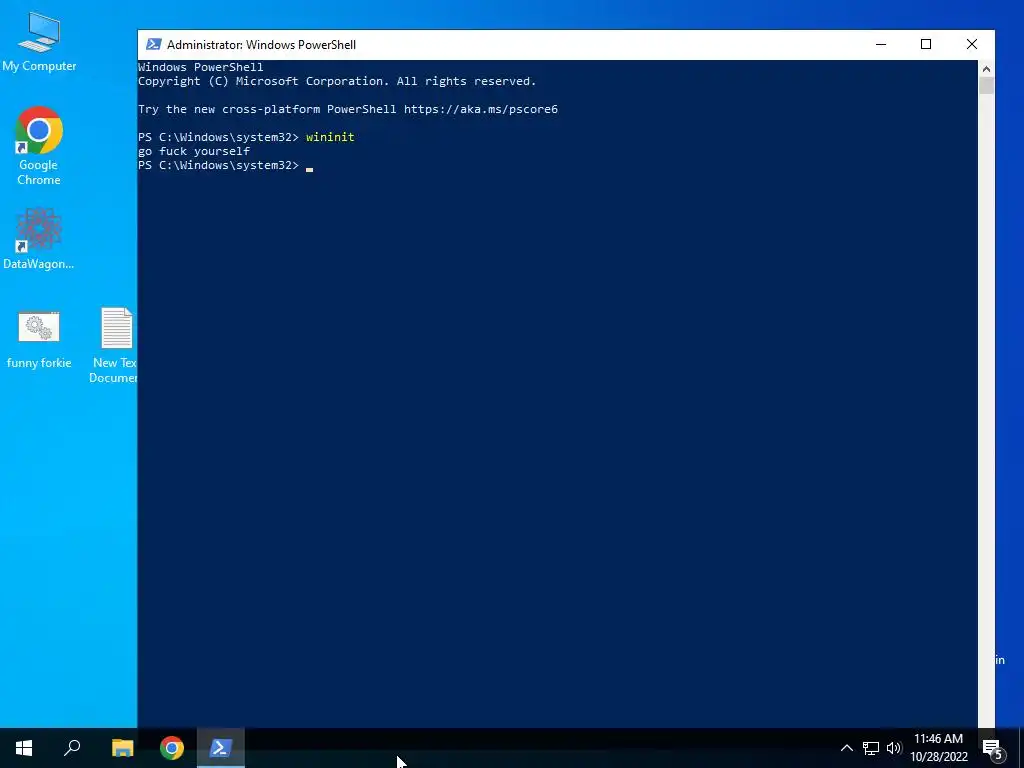Minimize the PowerShell window
Image resolution: width=1024 pixels, height=768 pixels.
[x=881, y=44]
